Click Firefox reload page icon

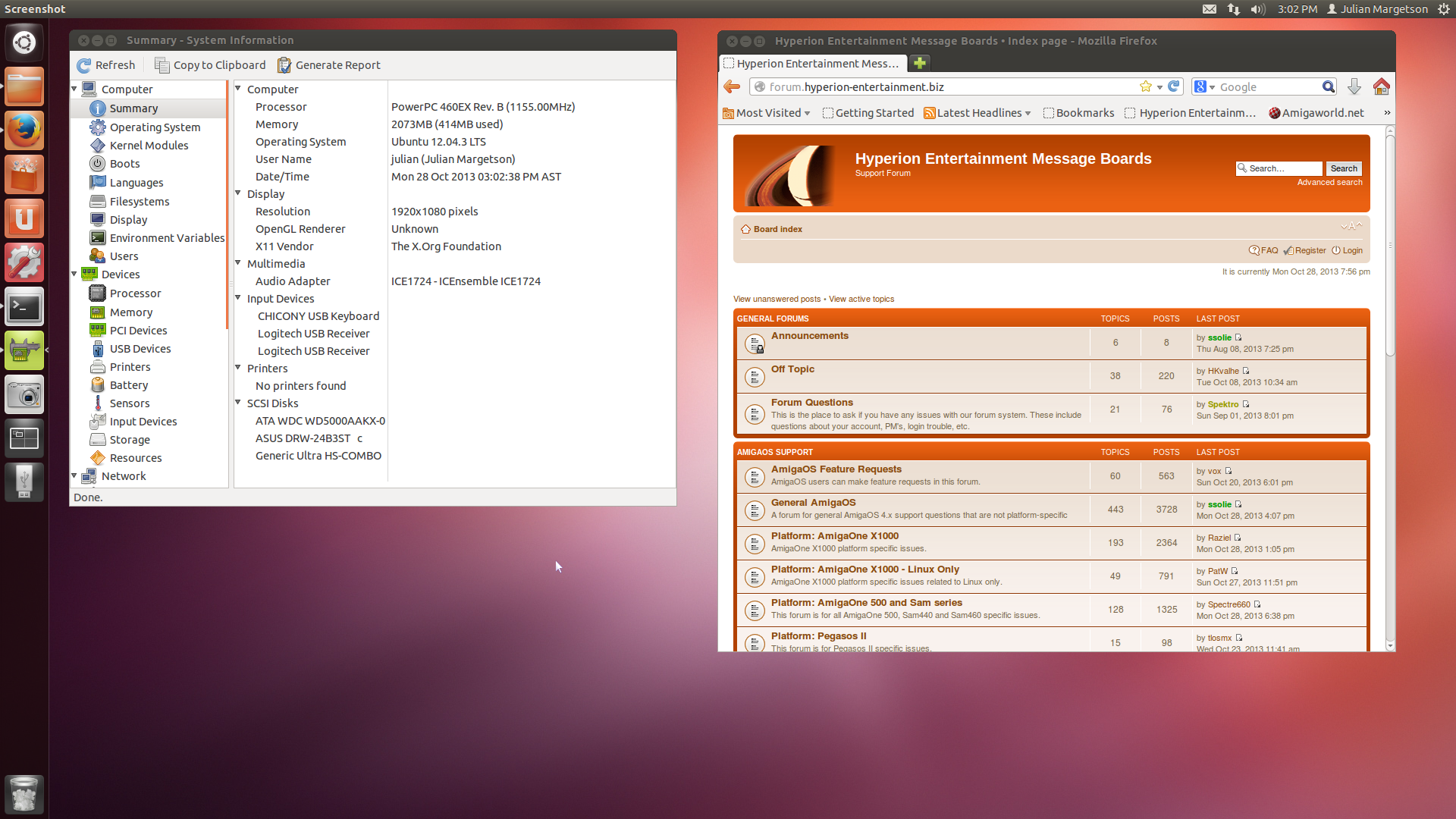[x=1174, y=86]
